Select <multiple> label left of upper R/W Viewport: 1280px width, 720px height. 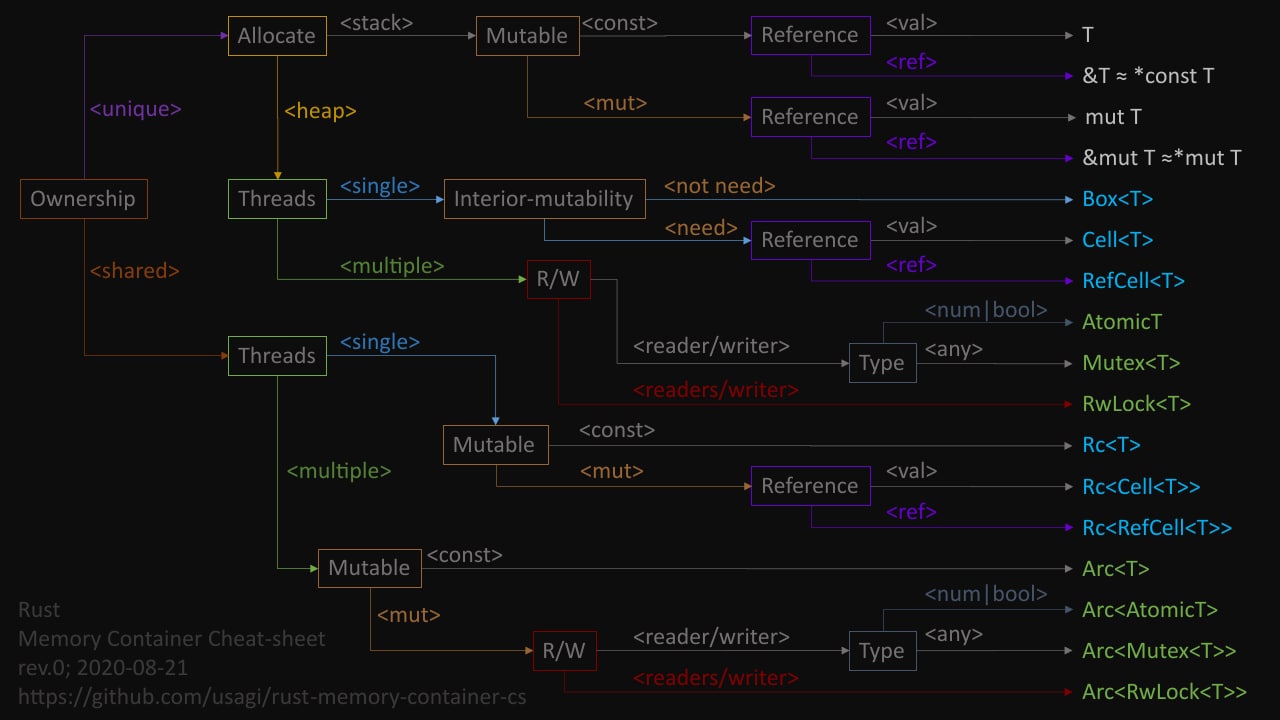pos(392,266)
